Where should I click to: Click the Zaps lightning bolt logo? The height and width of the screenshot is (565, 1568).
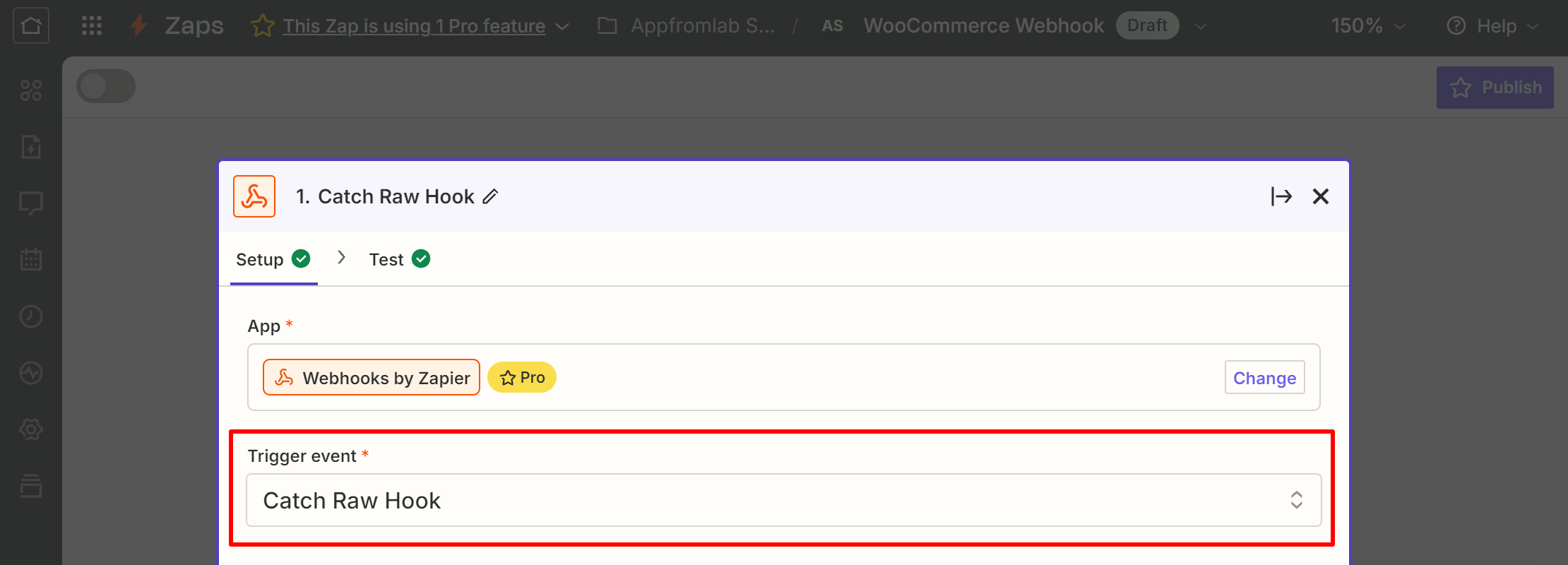click(139, 25)
